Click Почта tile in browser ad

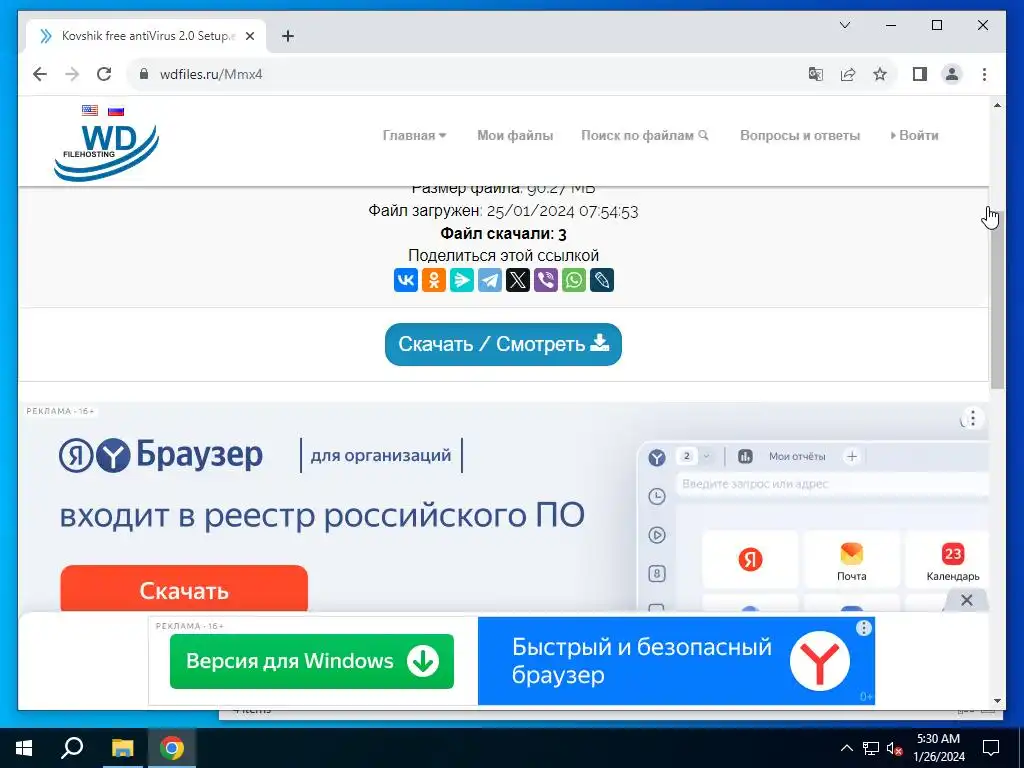pos(852,560)
